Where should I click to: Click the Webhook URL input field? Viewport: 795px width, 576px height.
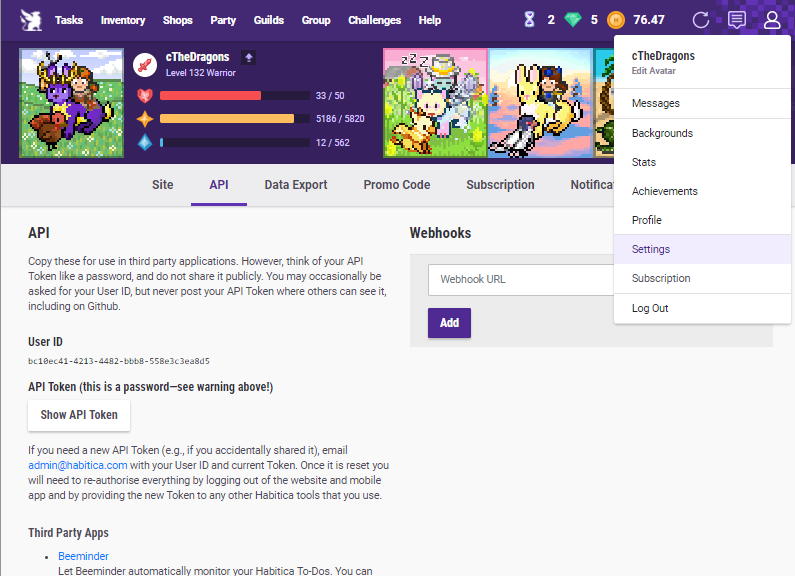point(521,279)
